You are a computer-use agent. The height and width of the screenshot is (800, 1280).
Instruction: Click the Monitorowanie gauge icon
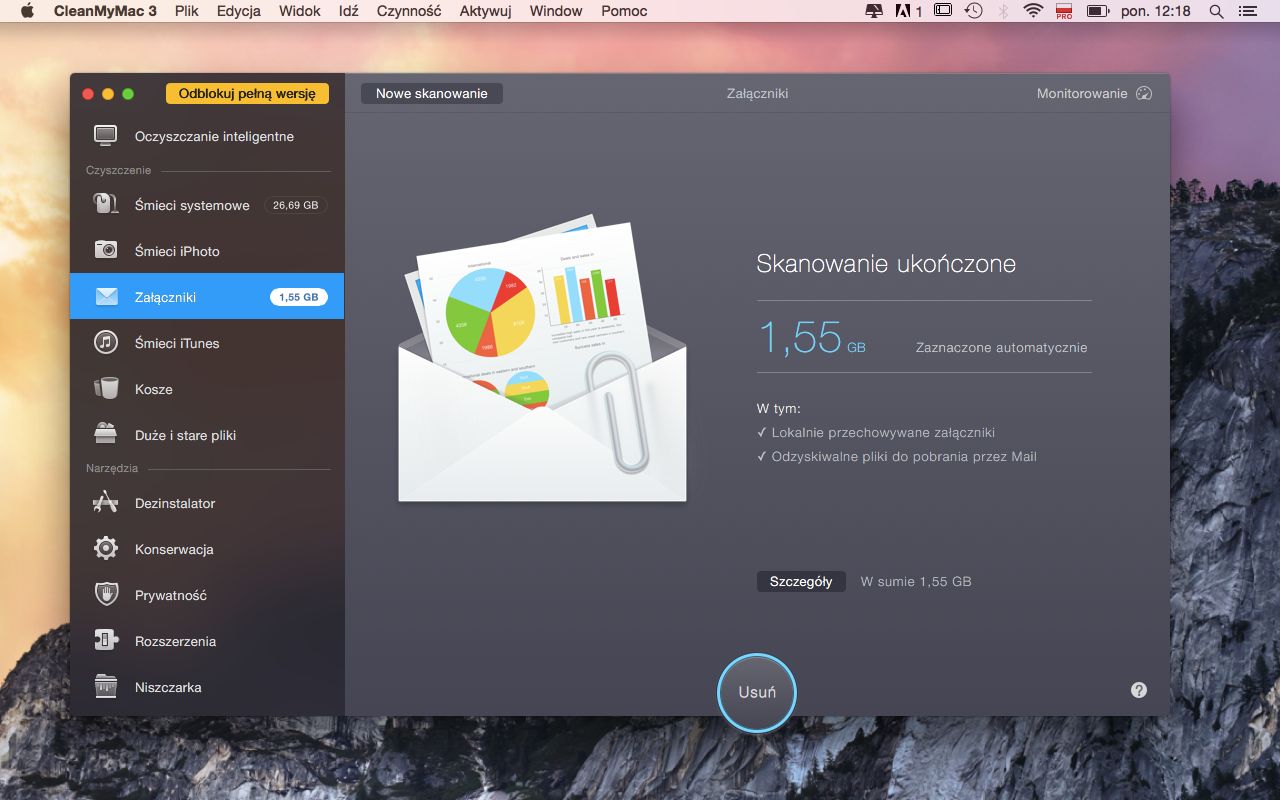tap(1145, 93)
